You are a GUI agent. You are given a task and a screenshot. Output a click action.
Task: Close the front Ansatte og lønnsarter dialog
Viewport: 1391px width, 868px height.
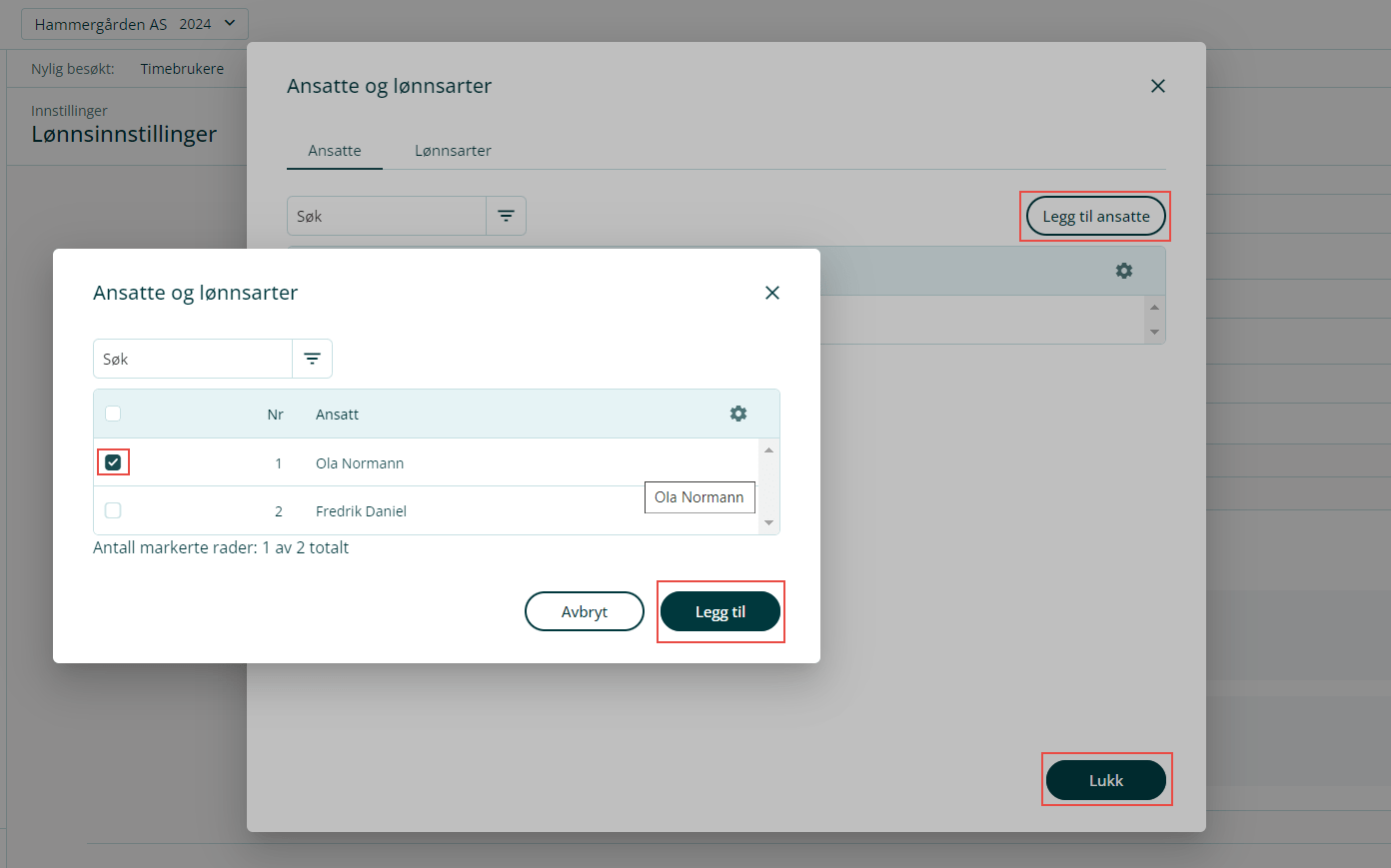771,293
